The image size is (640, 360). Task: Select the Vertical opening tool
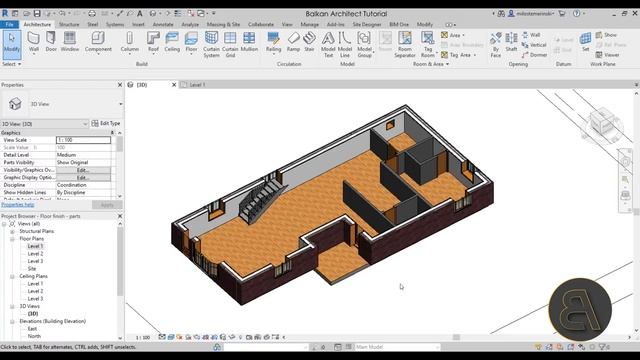[534, 45]
